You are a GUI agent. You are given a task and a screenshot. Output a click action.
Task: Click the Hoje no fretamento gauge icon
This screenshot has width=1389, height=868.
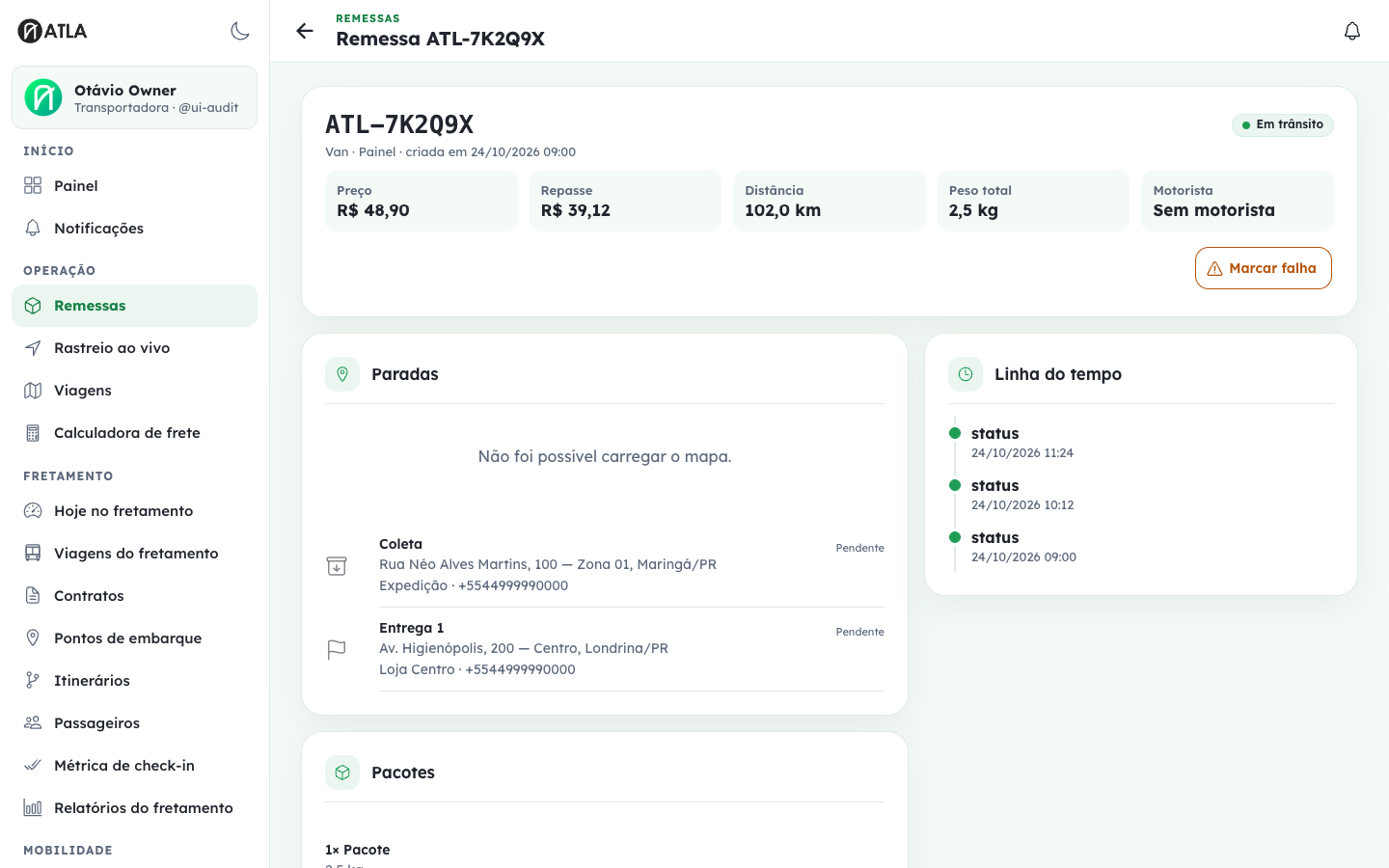(33, 511)
